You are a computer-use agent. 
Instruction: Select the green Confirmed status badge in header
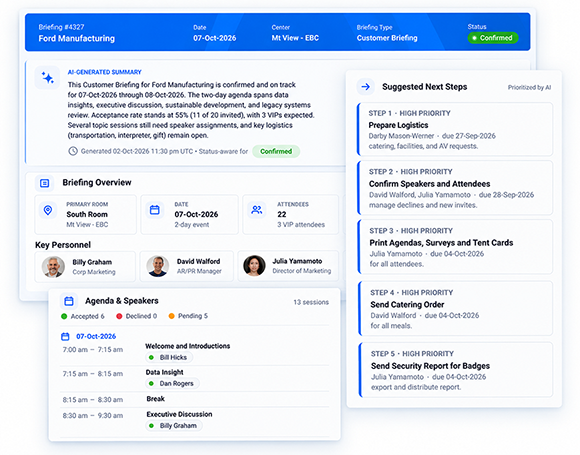493,38
